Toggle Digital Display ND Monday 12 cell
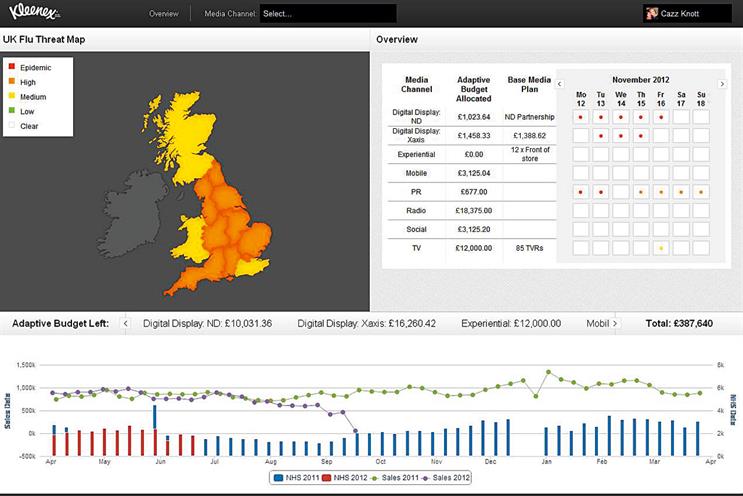The height and width of the screenshot is (496, 743). (x=581, y=117)
